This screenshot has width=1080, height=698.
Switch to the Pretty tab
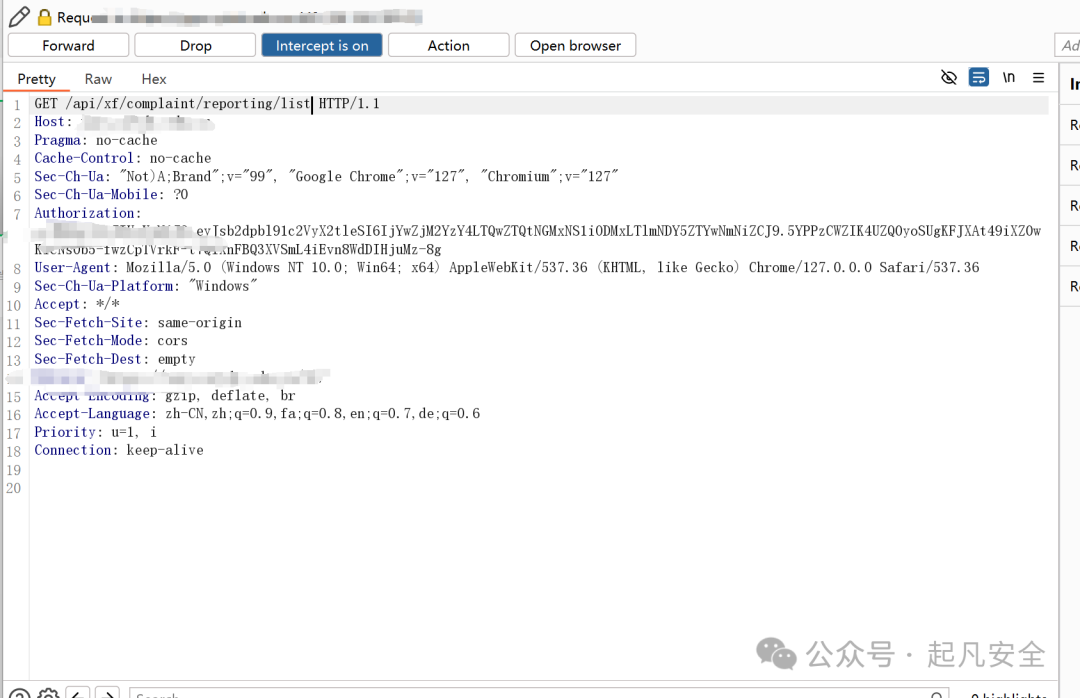[x=37, y=79]
